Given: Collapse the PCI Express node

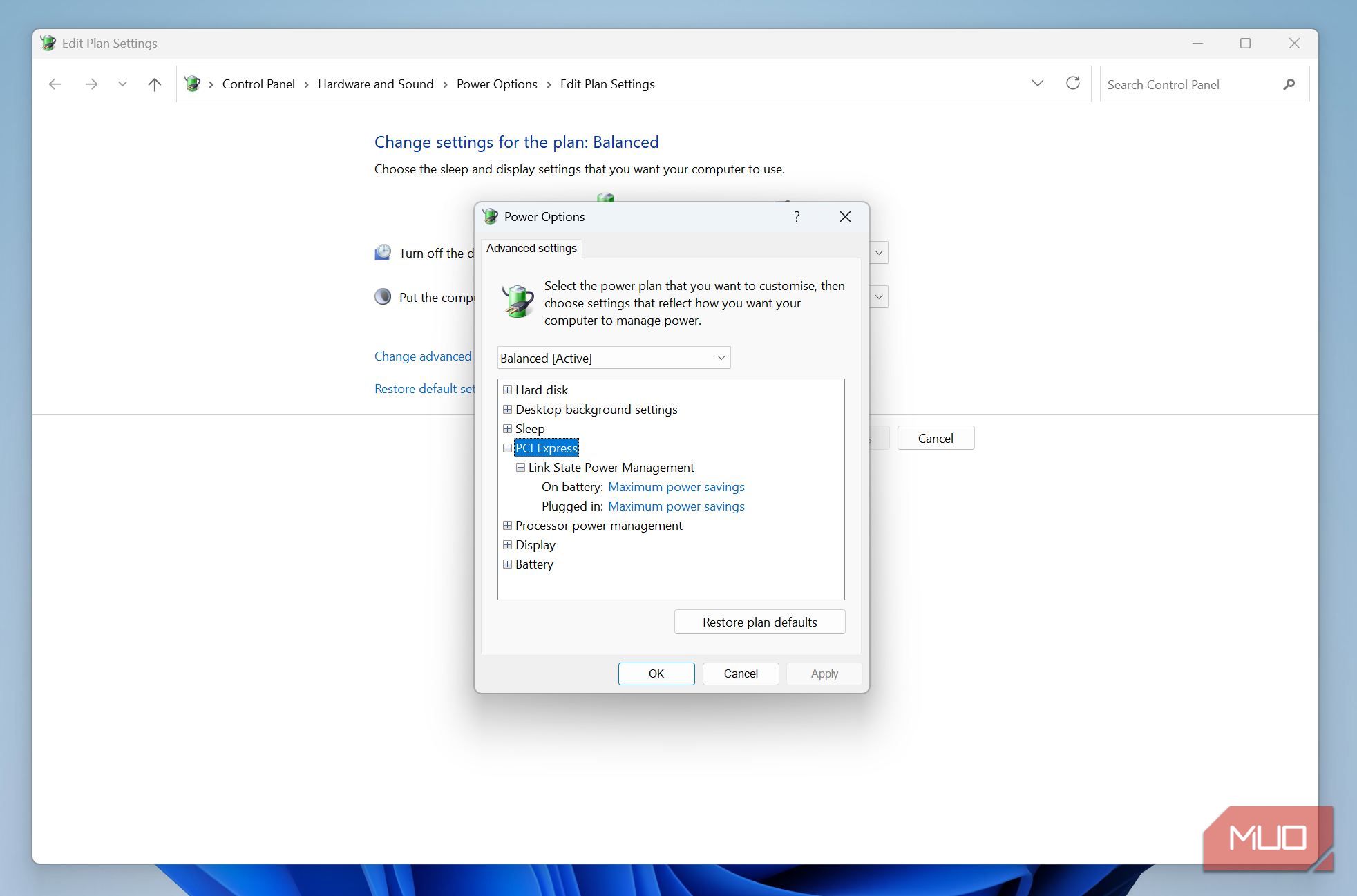Looking at the screenshot, I should click(507, 448).
